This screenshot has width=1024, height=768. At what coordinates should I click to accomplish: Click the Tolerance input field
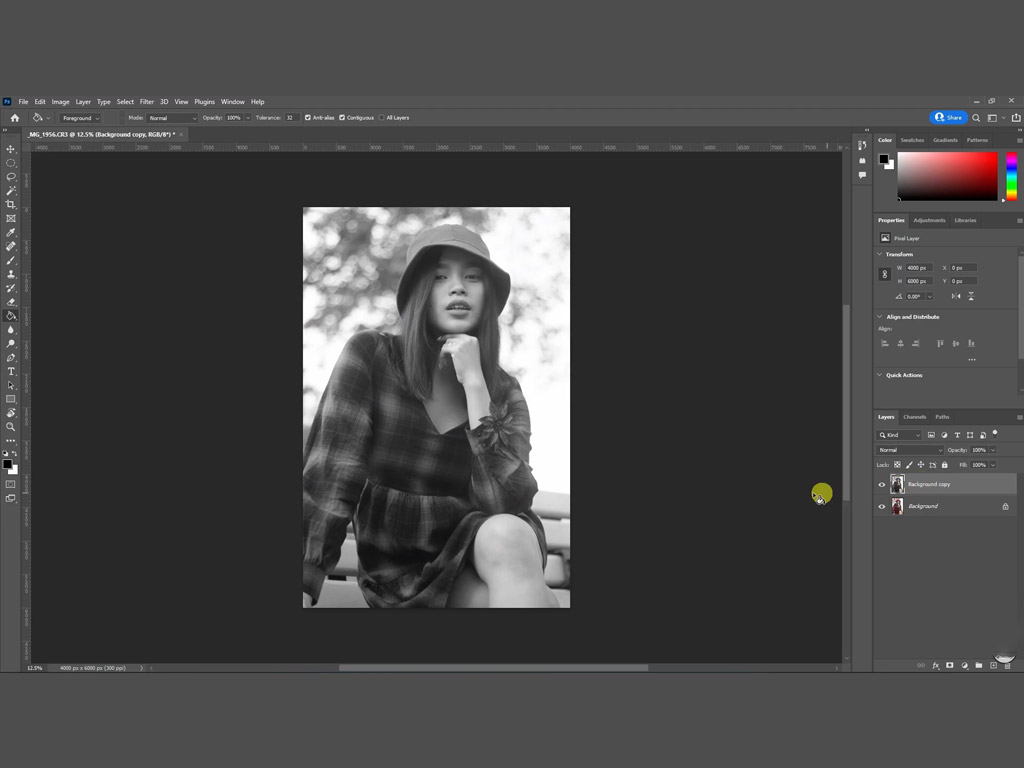point(291,118)
